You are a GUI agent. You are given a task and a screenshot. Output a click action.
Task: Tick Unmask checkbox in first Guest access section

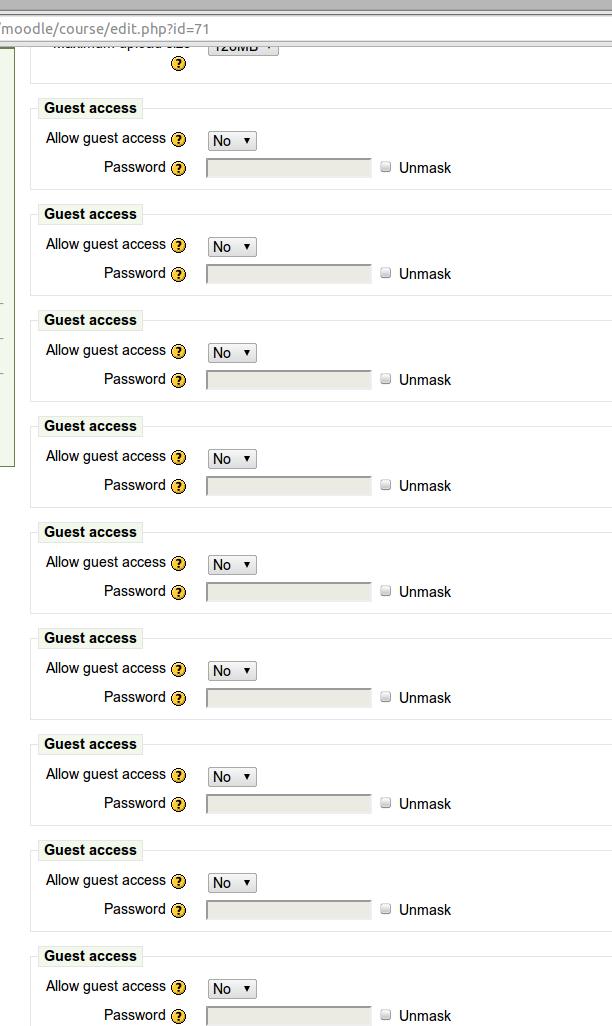coord(386,167)
